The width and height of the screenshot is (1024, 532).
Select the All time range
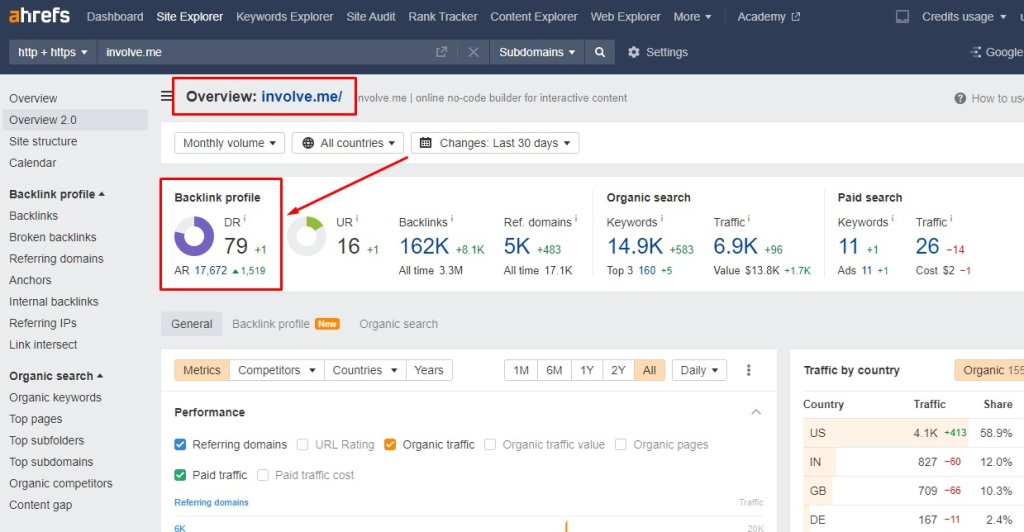649,370
